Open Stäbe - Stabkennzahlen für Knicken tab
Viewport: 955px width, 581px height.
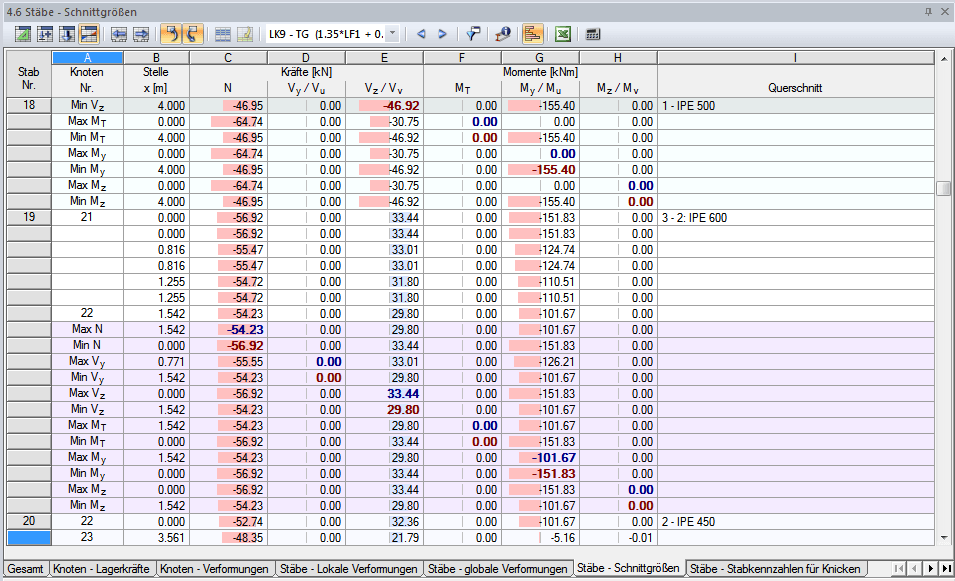(x=775, y=569)
